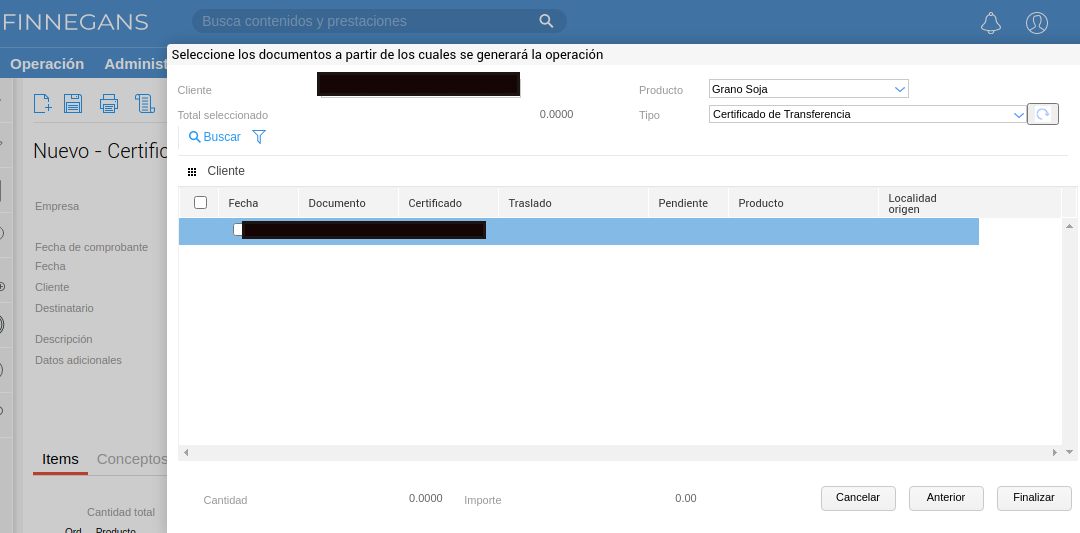Click the Cancelar button
This screenshot has height=533, width=1080.
(x=858, y=498)
